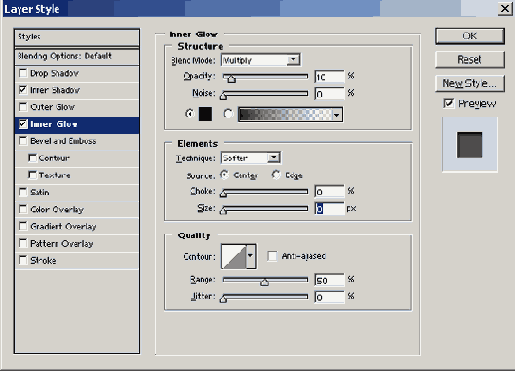Click the black glow color swatch
Screen dimensions: 515x371
pos(205,114)
